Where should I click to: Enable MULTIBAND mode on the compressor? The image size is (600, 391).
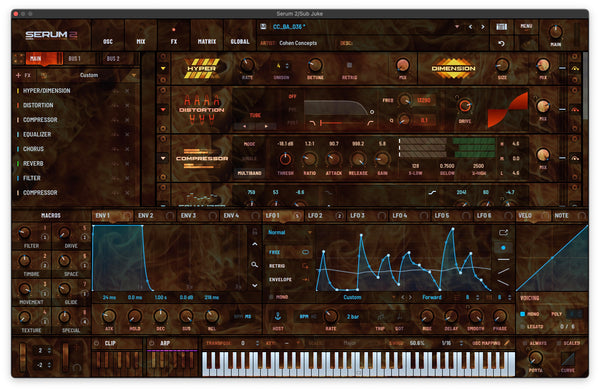[x=249, y=173]
